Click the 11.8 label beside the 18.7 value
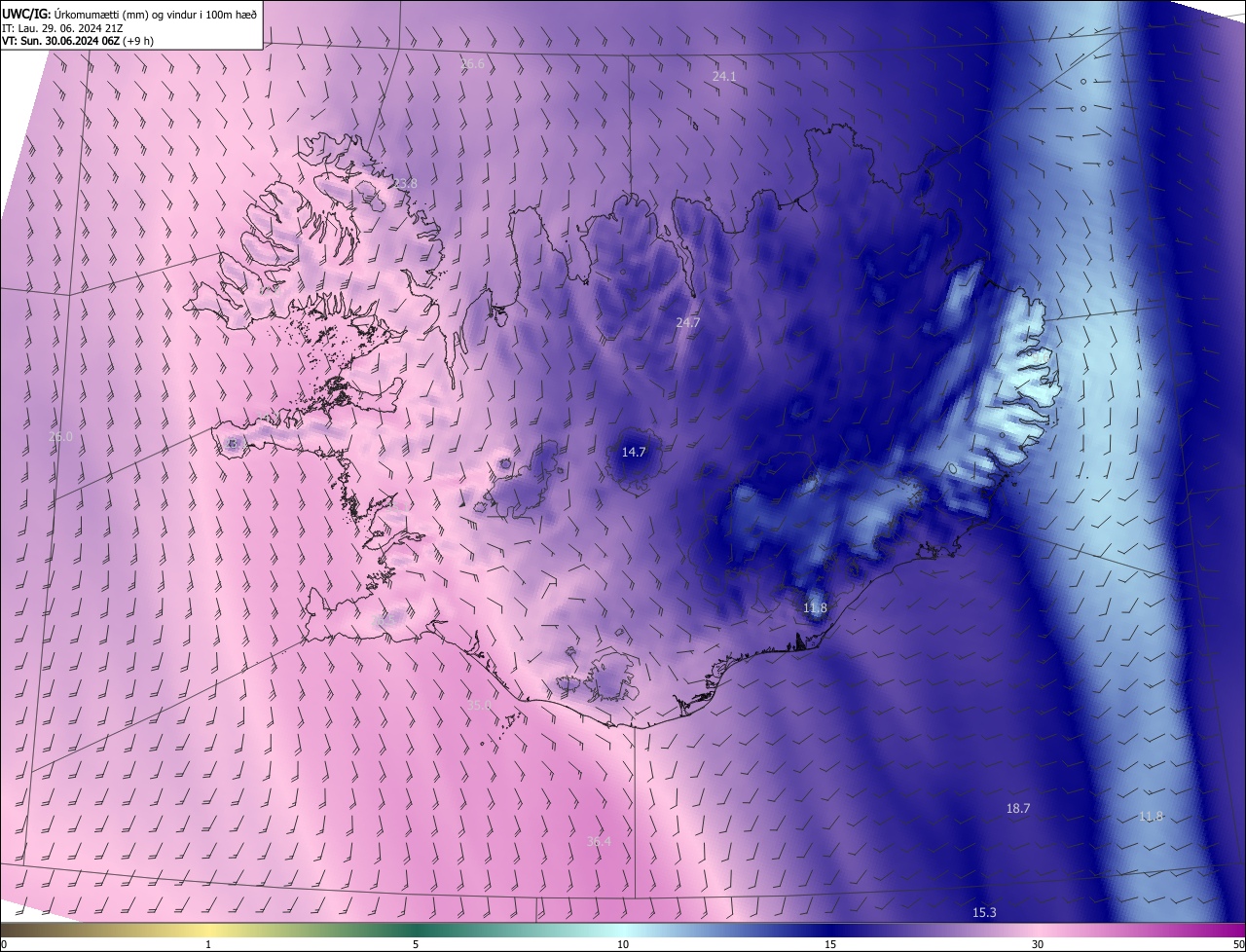The width and height of the screenshot is (1246, 952). (x=1152, y=816)
